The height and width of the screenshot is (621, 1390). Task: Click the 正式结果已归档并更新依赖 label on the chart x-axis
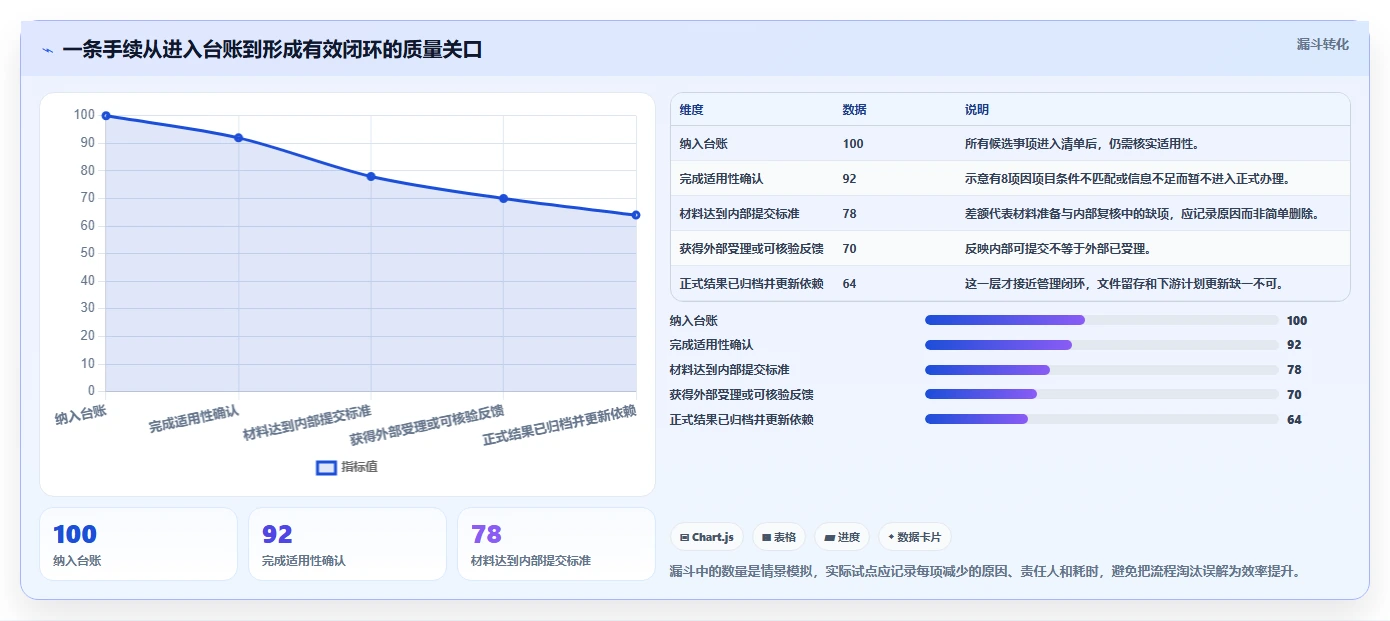click(560, 426)
